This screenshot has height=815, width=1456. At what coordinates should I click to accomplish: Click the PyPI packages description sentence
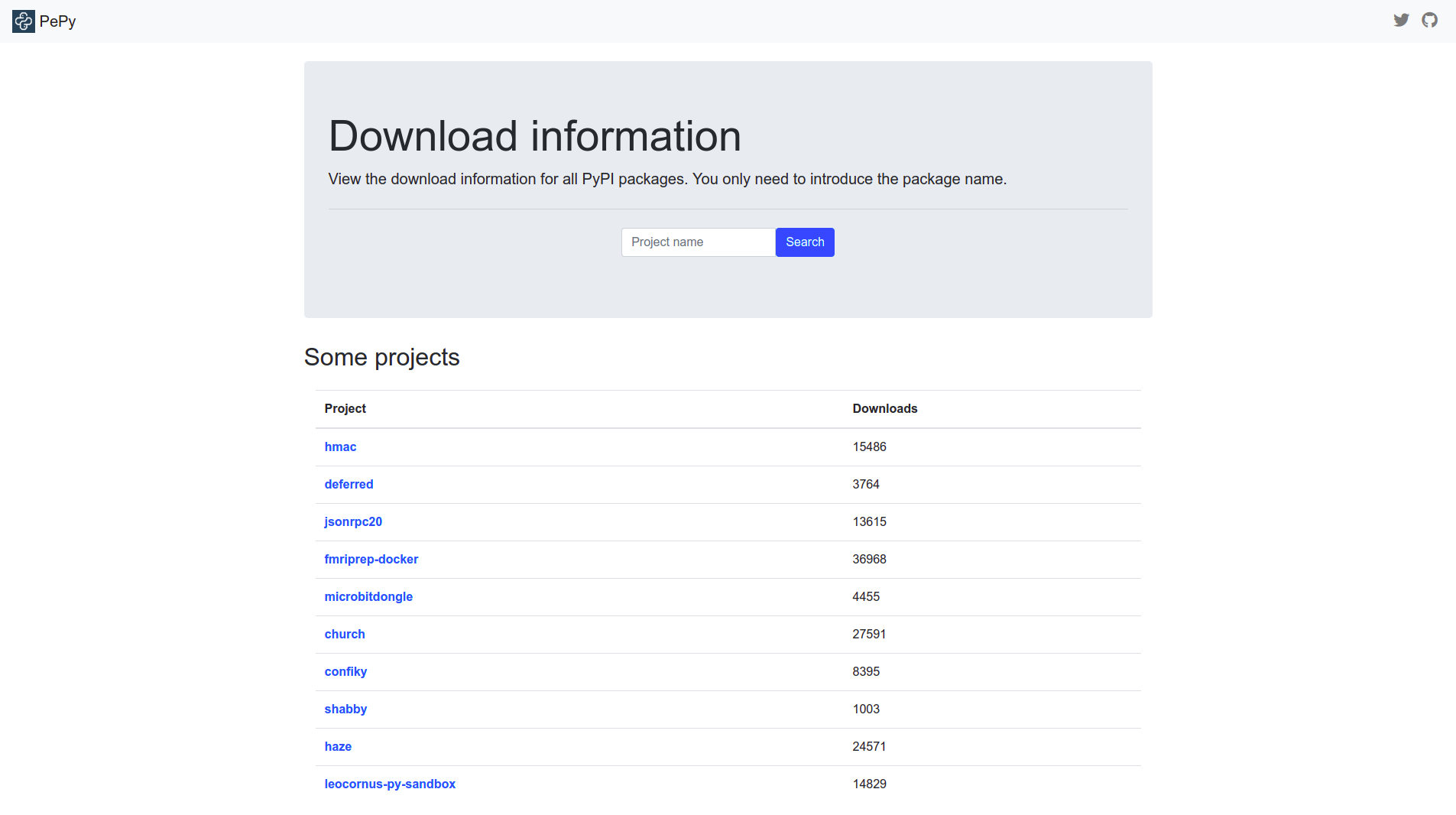point(667,180)
